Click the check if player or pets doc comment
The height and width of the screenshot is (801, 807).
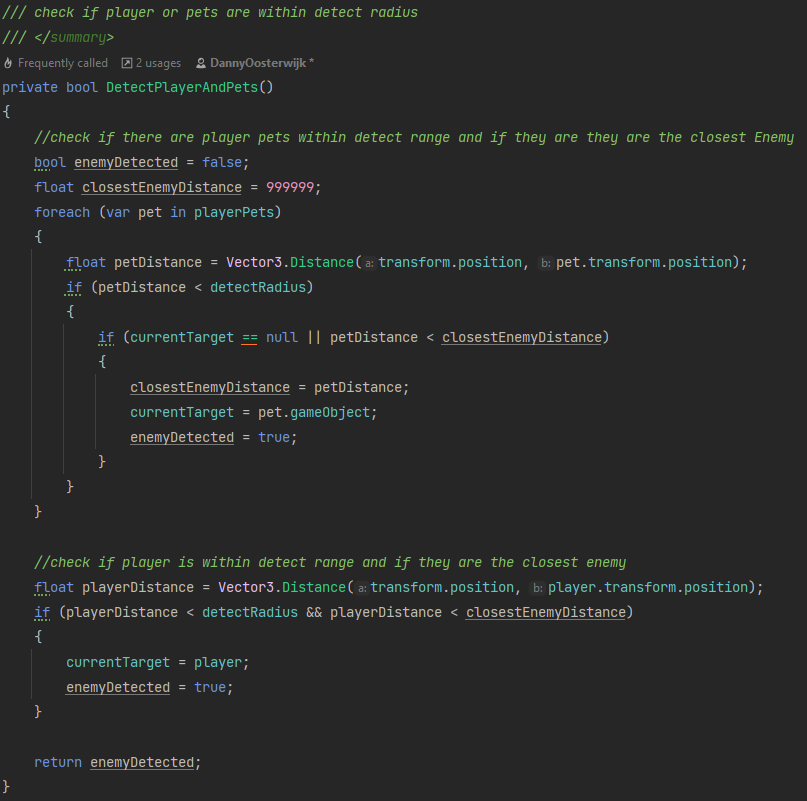210,12
